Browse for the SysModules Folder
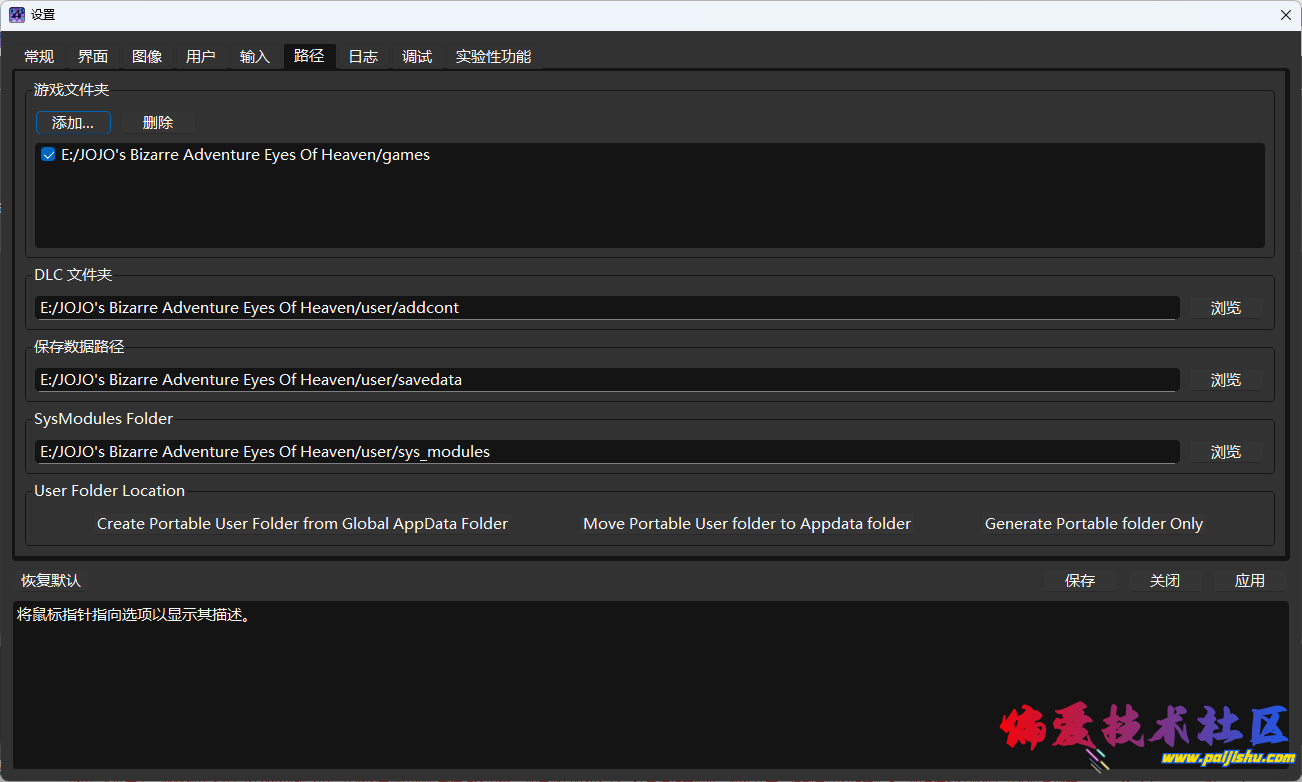This screenshot has width=1302, height=782. [1225, 452]
